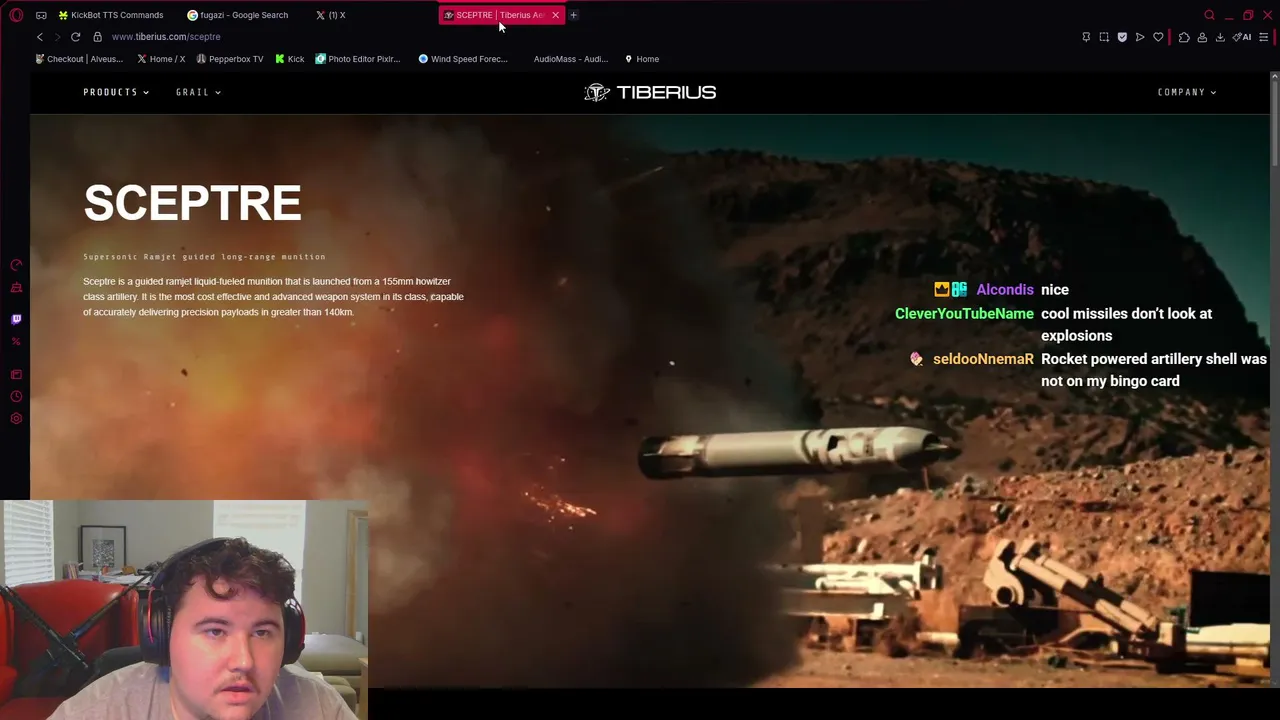This screenshot has width=1280, height=720.
Task: Take a page snapshot
Action: click(x=1104, y=37)
